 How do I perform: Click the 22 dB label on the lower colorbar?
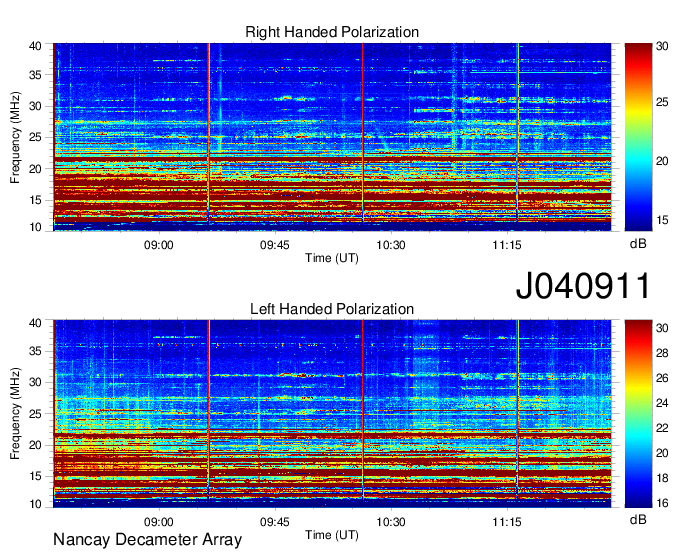662,428
